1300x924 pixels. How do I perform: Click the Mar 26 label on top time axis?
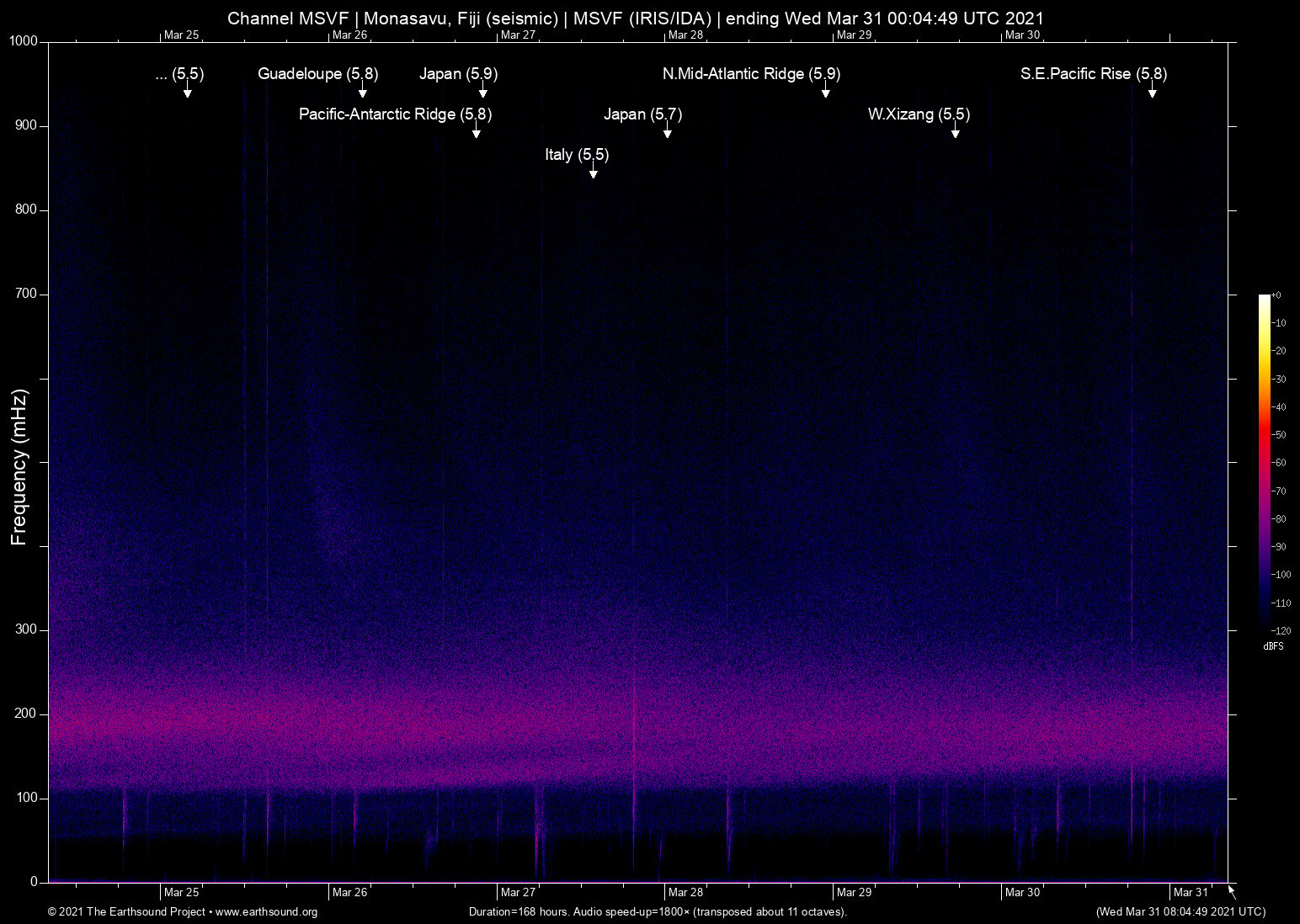(349, 35)
